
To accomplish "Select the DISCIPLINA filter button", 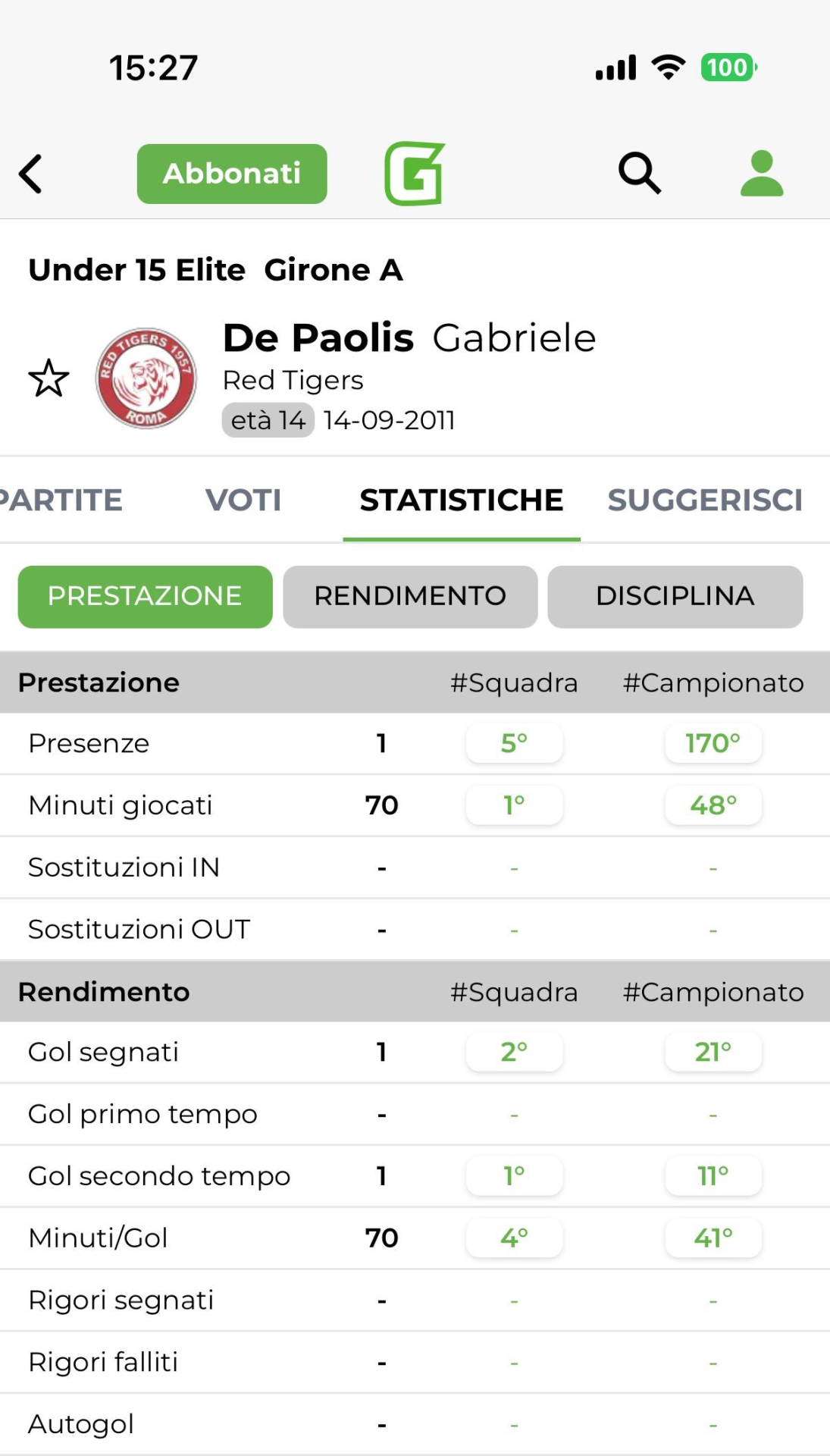I will (675, 596).
